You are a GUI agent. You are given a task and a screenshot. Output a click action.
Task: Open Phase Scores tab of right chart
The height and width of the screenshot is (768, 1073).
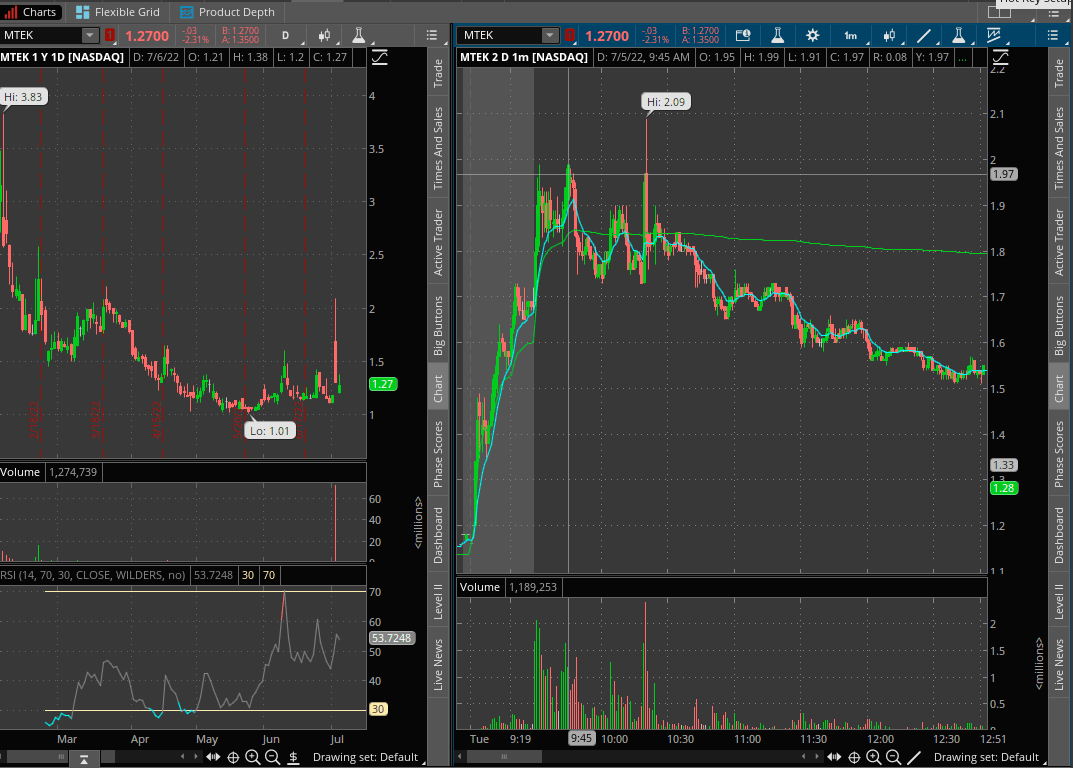pos(1059,455)
